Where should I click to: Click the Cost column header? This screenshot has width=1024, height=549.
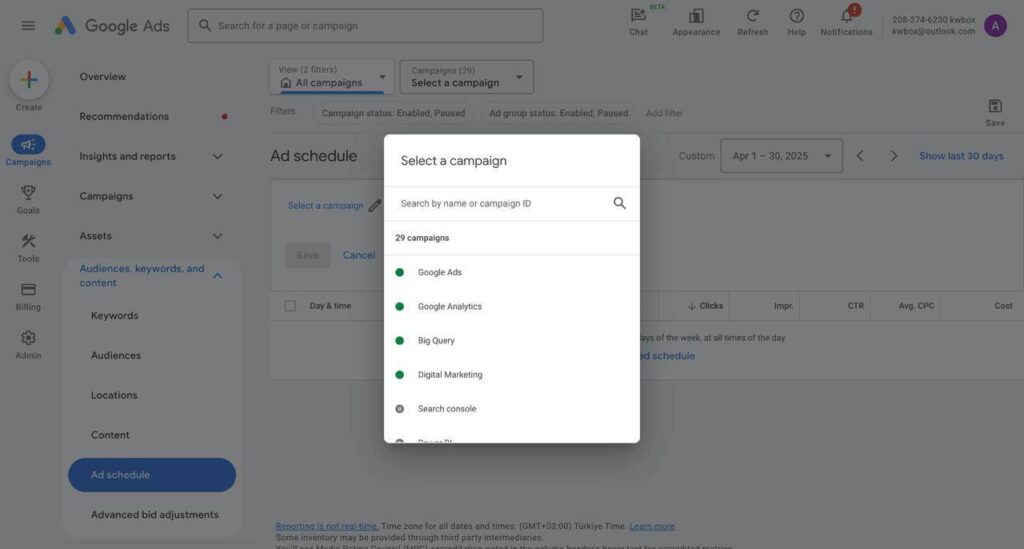(x=1003, y=306)
